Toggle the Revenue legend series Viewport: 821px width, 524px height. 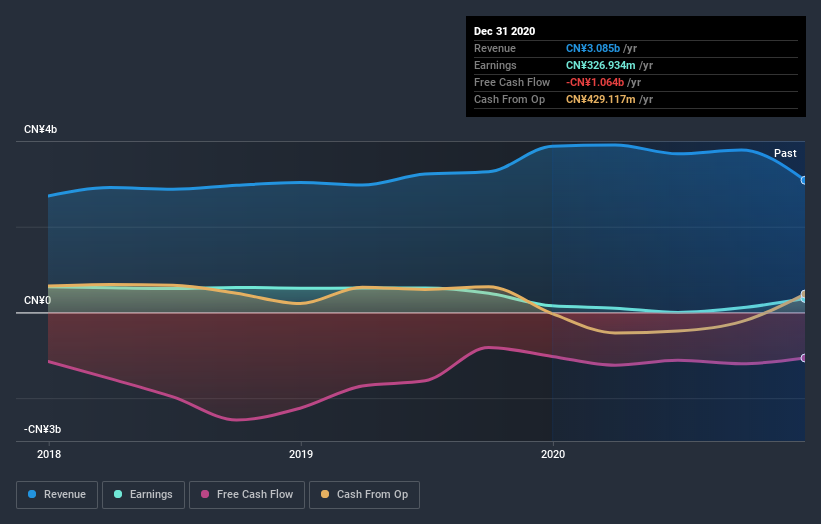pos(57,495)
